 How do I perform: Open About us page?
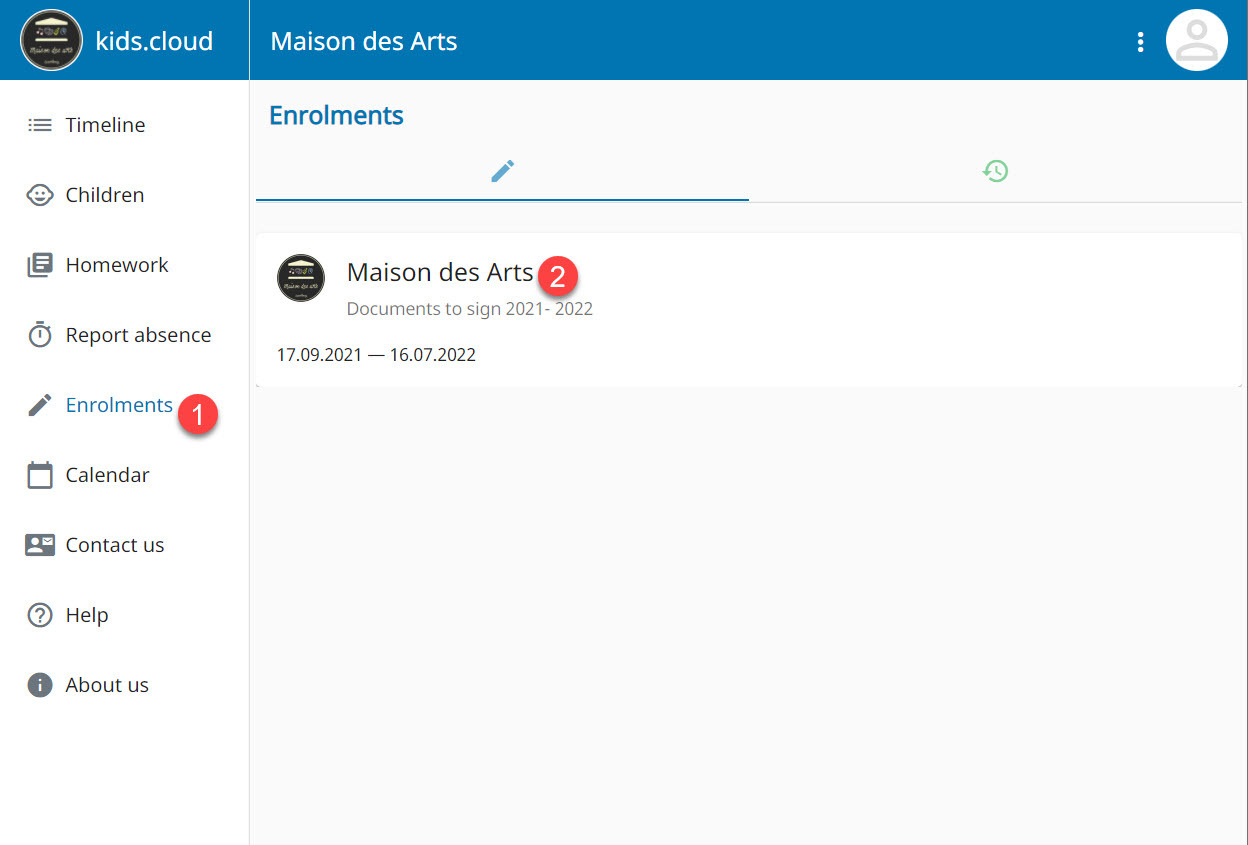(x=124, y=685)
